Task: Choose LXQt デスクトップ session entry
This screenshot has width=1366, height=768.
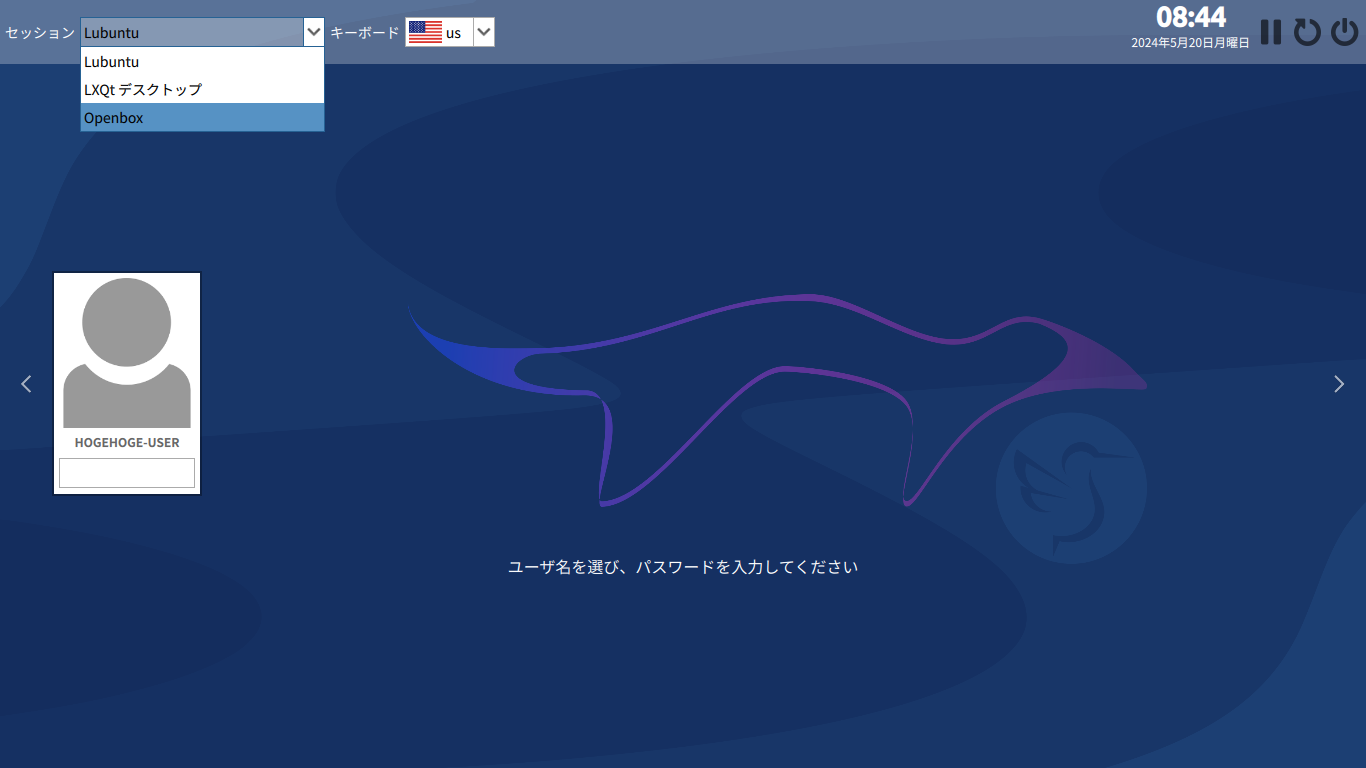Action: [203, 90]
